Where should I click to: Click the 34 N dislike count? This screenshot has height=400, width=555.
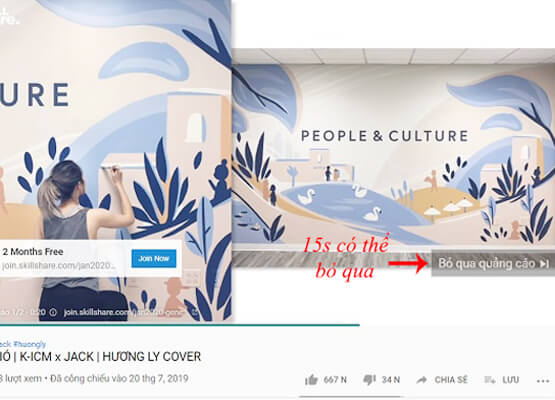[x=391, y=380]
